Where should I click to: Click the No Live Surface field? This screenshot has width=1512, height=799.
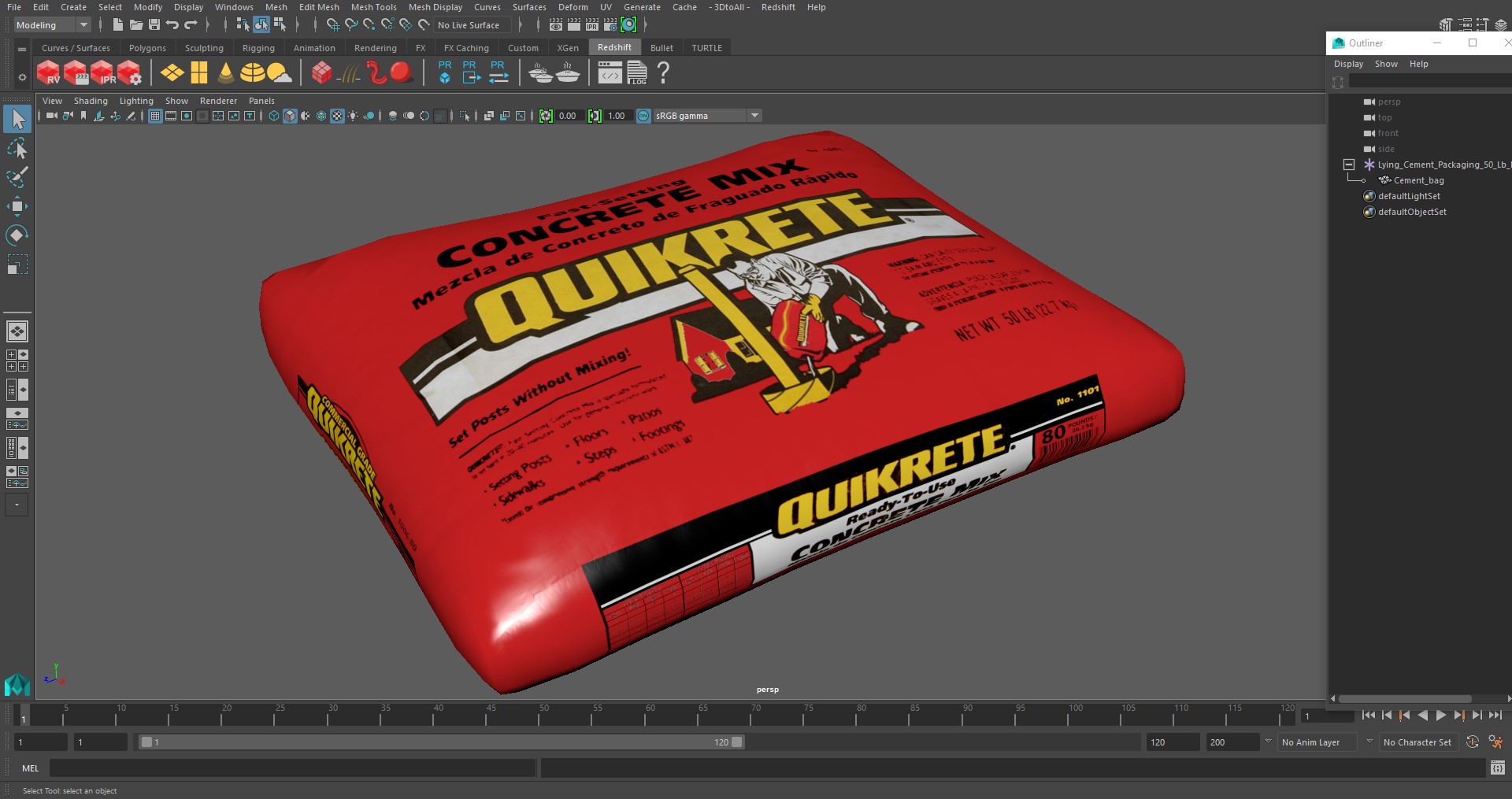click(473, 25)
